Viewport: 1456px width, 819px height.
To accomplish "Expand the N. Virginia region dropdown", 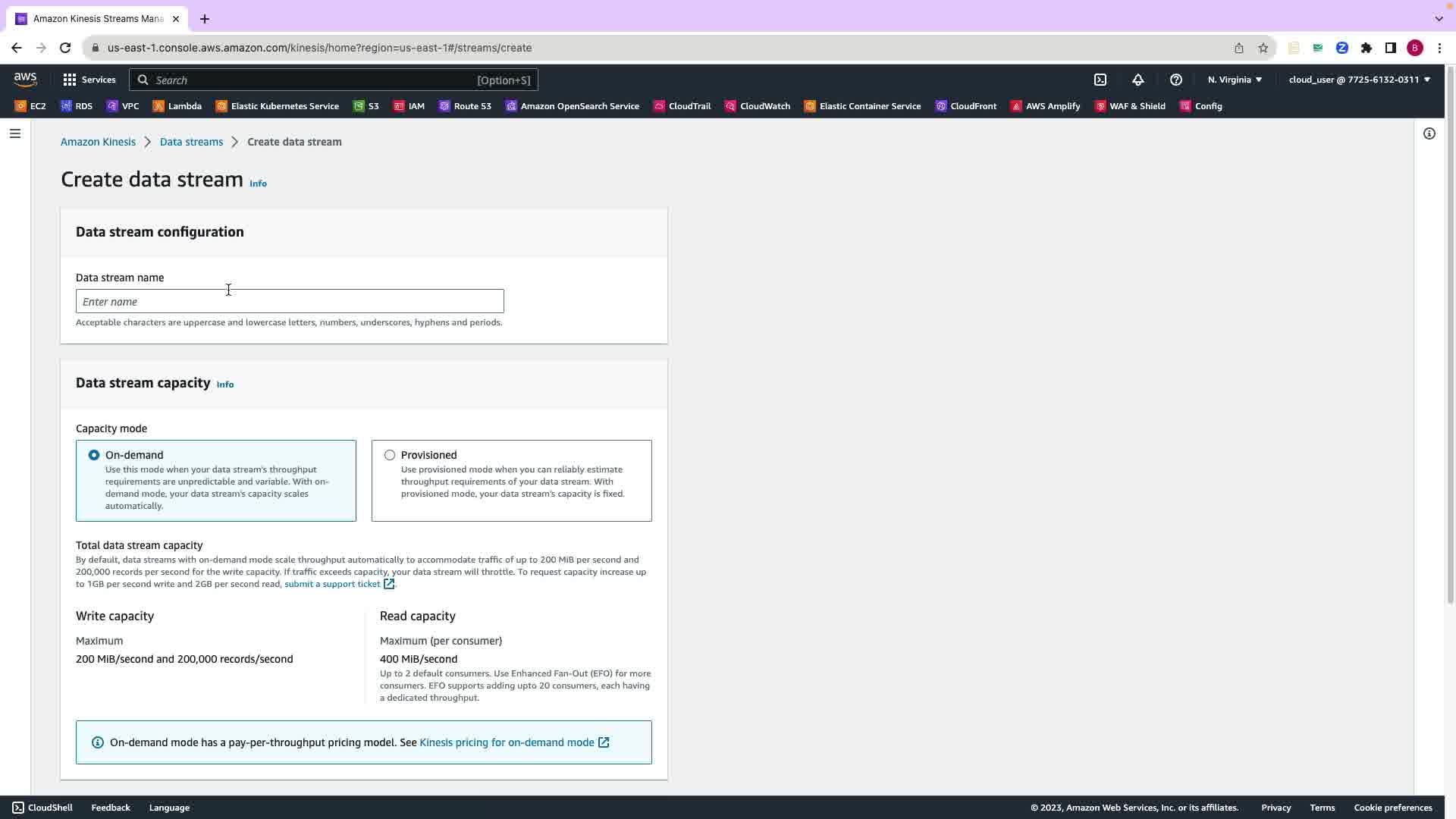I will click(1235, 80).
